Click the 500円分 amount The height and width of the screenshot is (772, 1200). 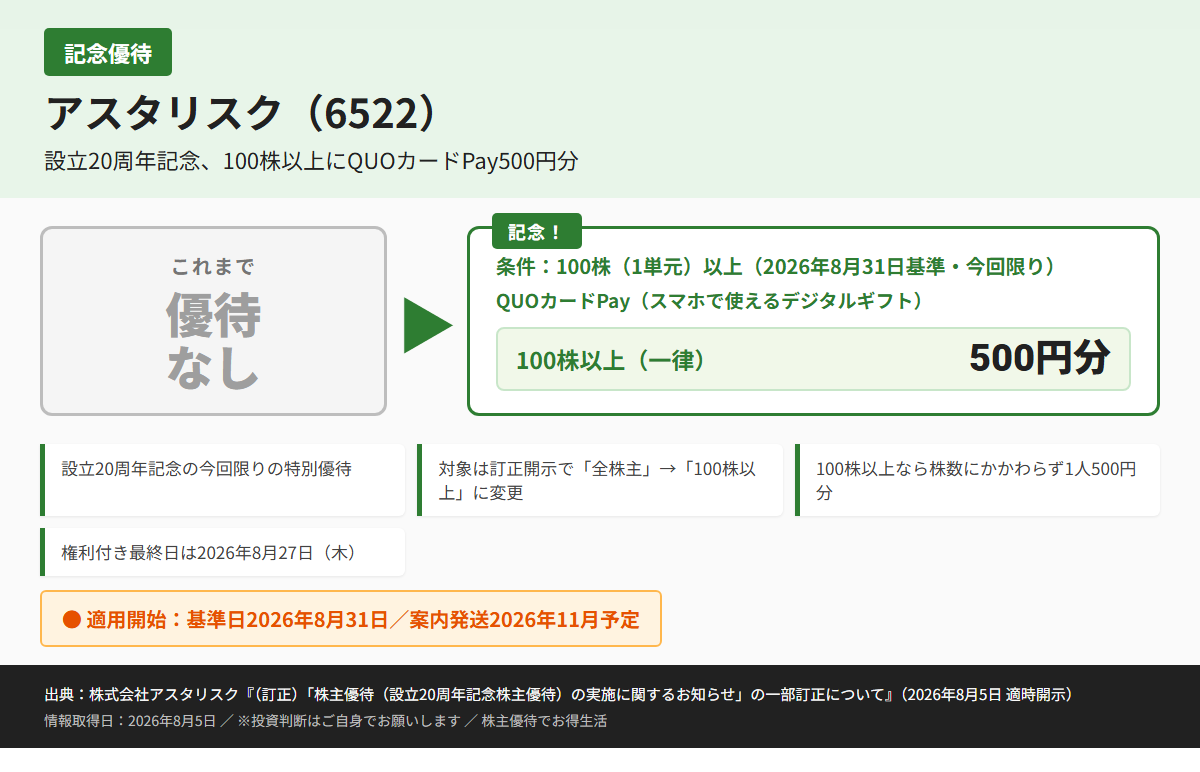[x=1040, y=358]
